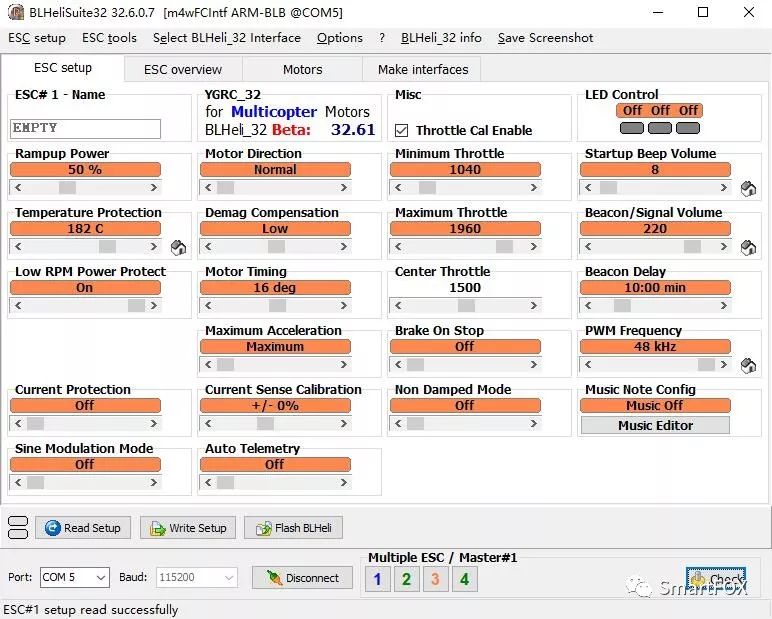Toggle the third LED Control indicator
The width and height of the screenshot is (772, 619).
pos(688,128)
